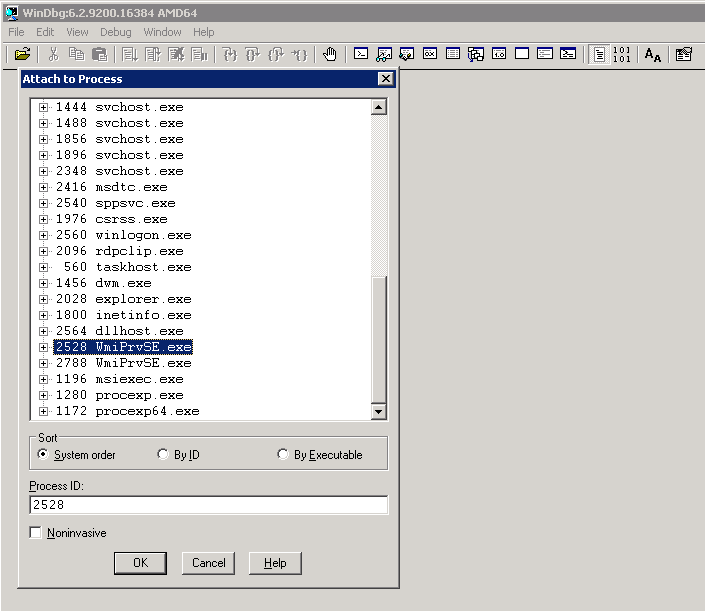Open the Window menu

point(162,32)
